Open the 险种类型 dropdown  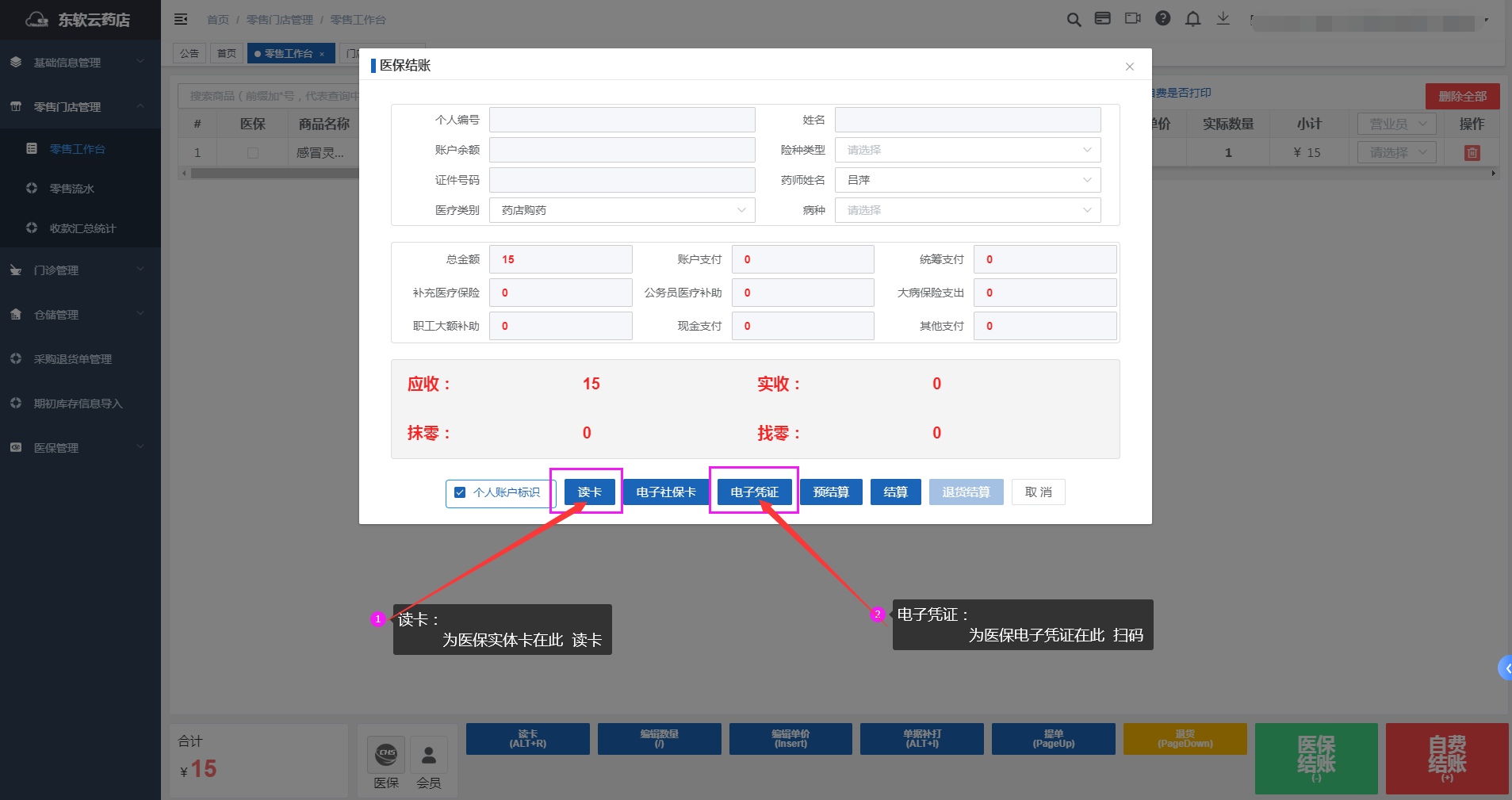coord(967,150)
